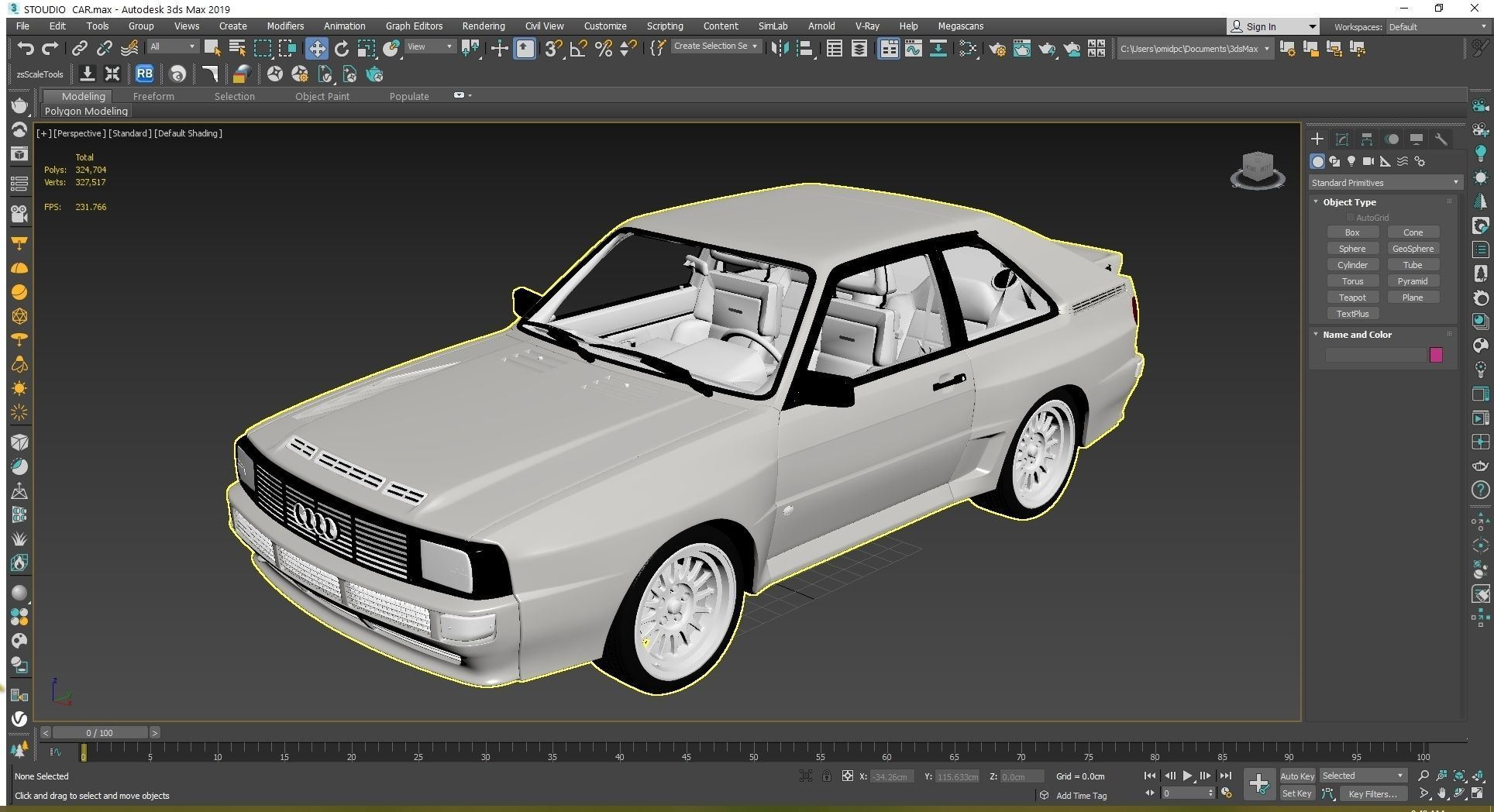Switch to the Hierarchy command panel

(1367, 139)
